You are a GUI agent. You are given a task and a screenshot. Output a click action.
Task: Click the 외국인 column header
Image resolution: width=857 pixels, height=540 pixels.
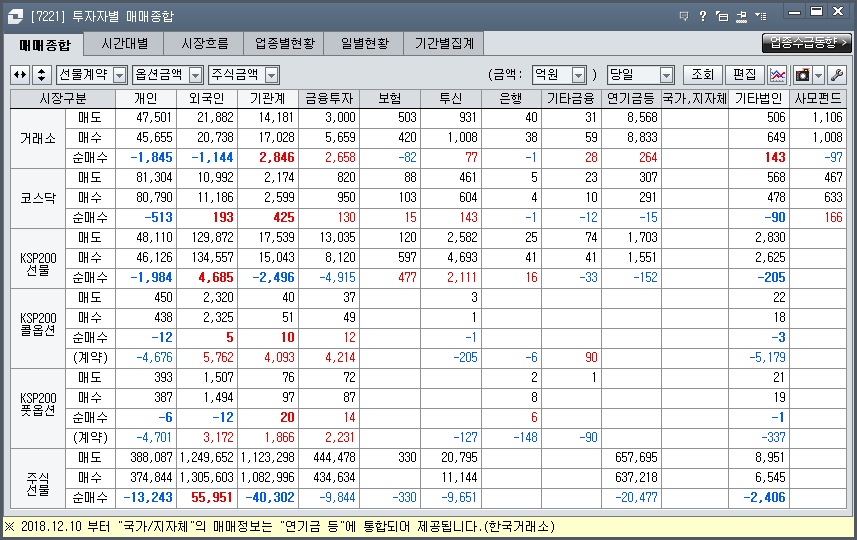[207, 98]
